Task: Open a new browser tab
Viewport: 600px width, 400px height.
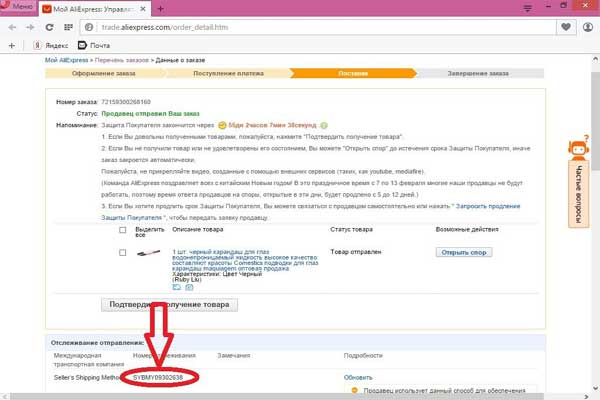Action: [x=160, y=8]
